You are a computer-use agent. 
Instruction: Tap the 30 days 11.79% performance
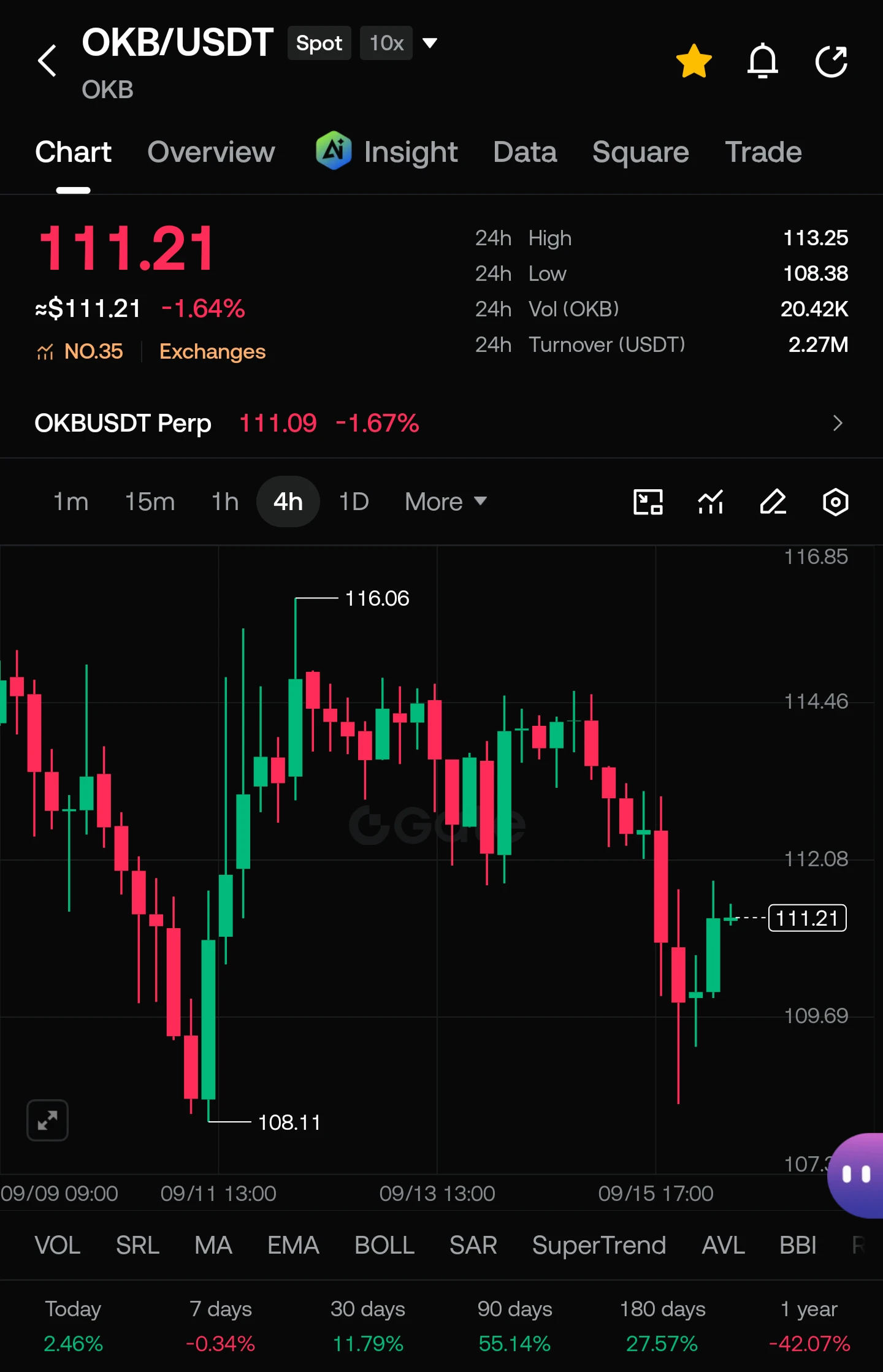(x=367, y=1326)
